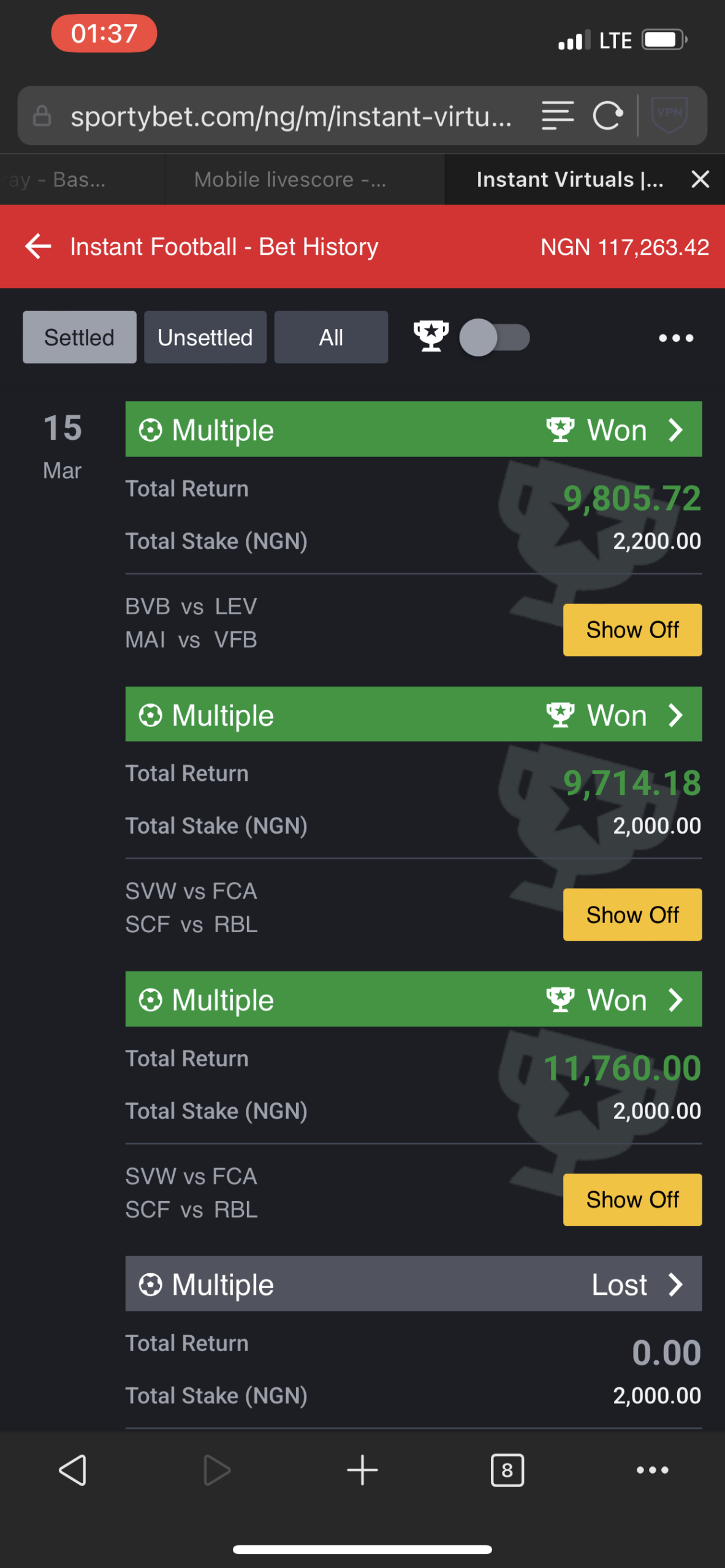
Task: Expand the Lost multiple bet chevron
Action: coord(675,1284)
